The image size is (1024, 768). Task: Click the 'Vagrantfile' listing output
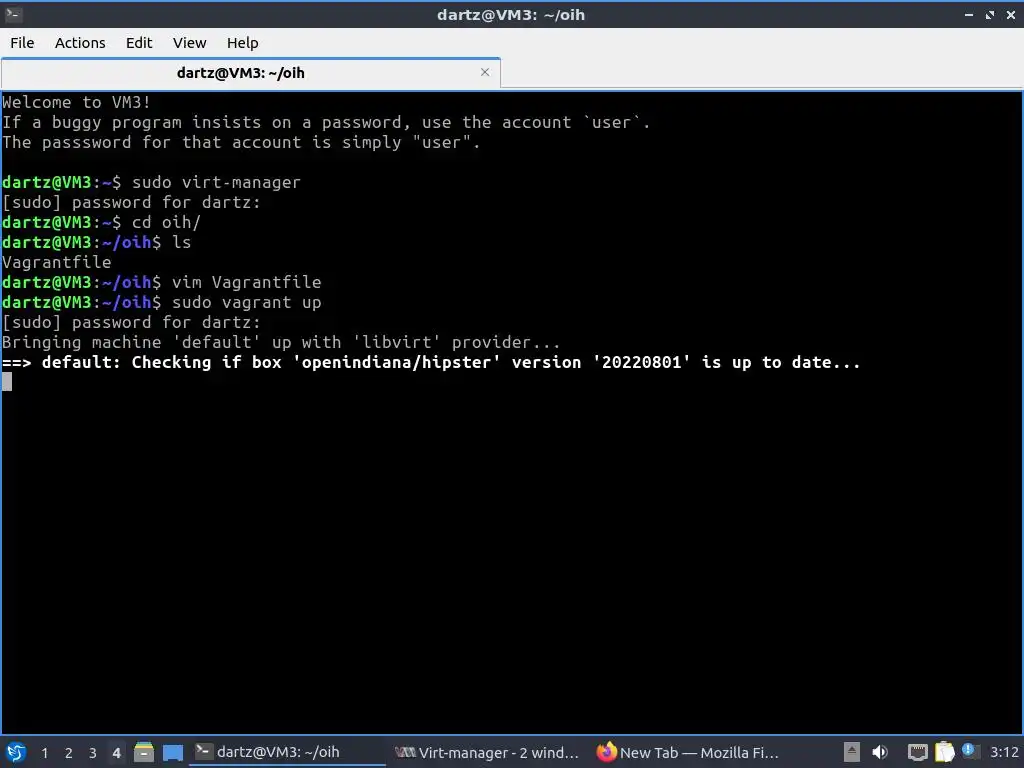[x=57, y=263]
